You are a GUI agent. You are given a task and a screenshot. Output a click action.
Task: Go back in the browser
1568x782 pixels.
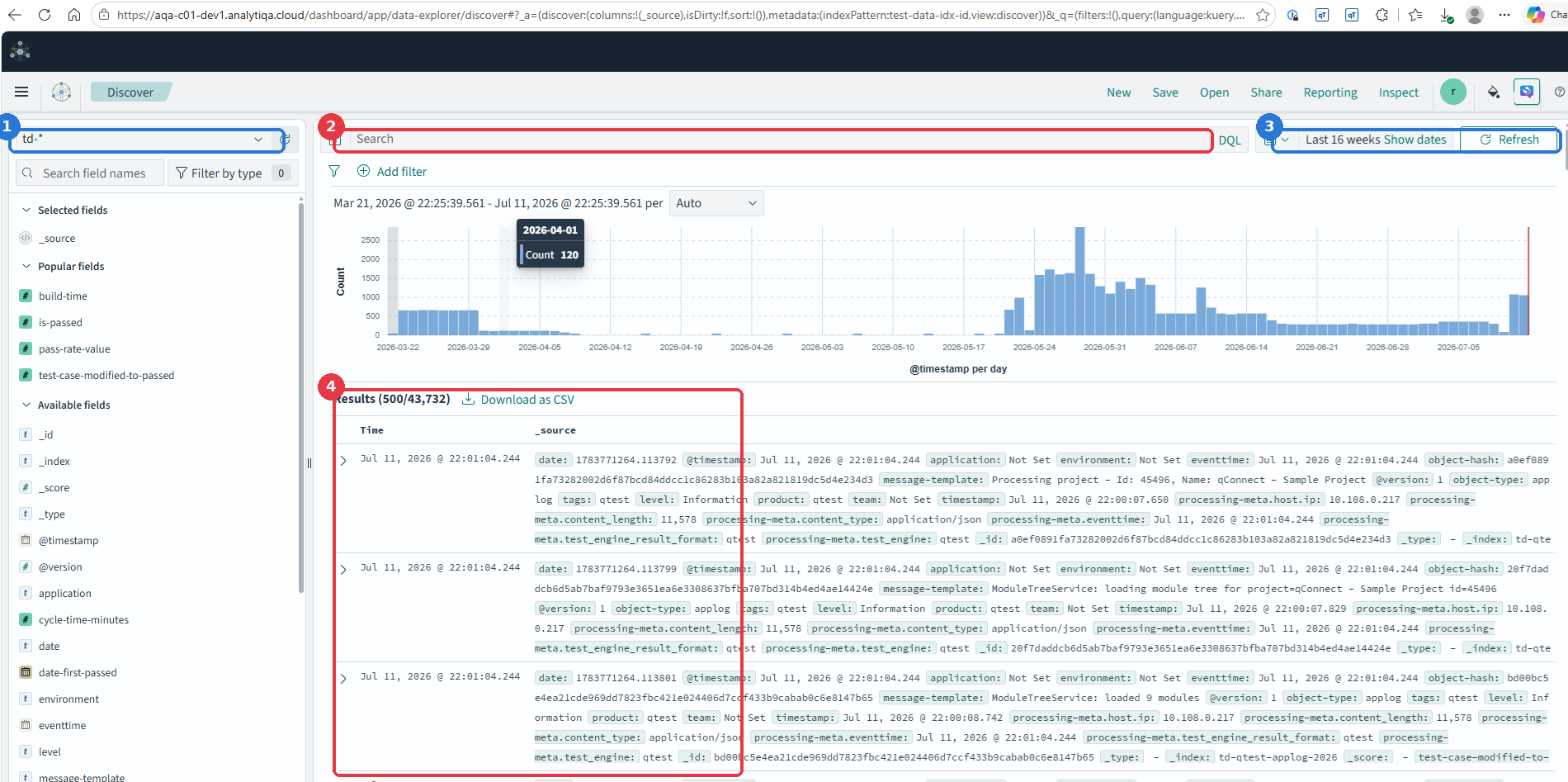14,15
